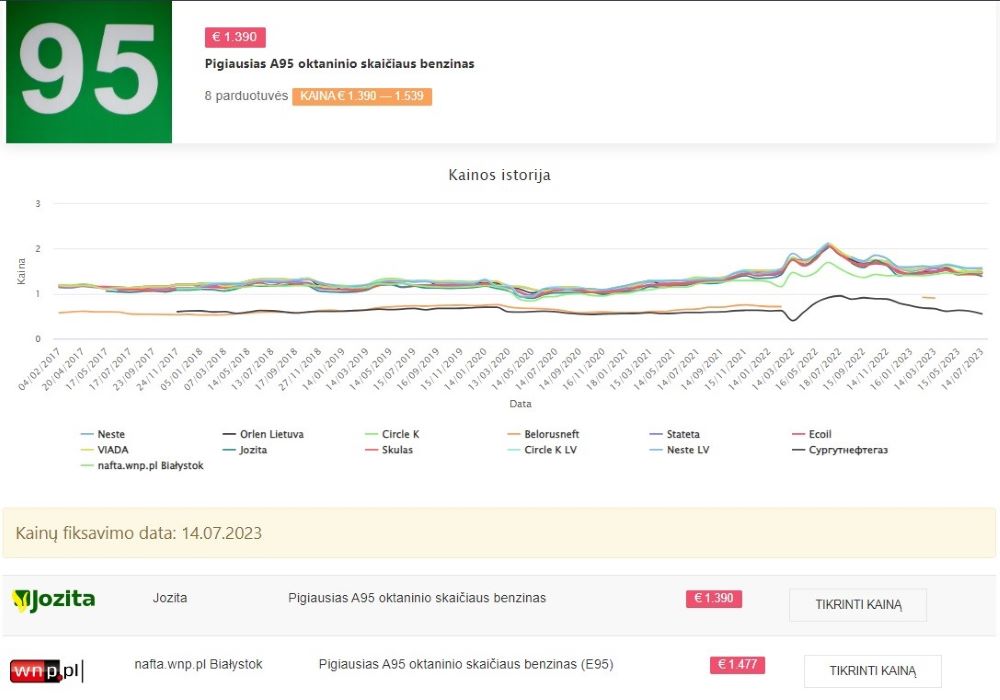The width and height of the screenshot is (1000, 700).
Task: Hide the Circle K series in legend
Action: pos(392,434)
